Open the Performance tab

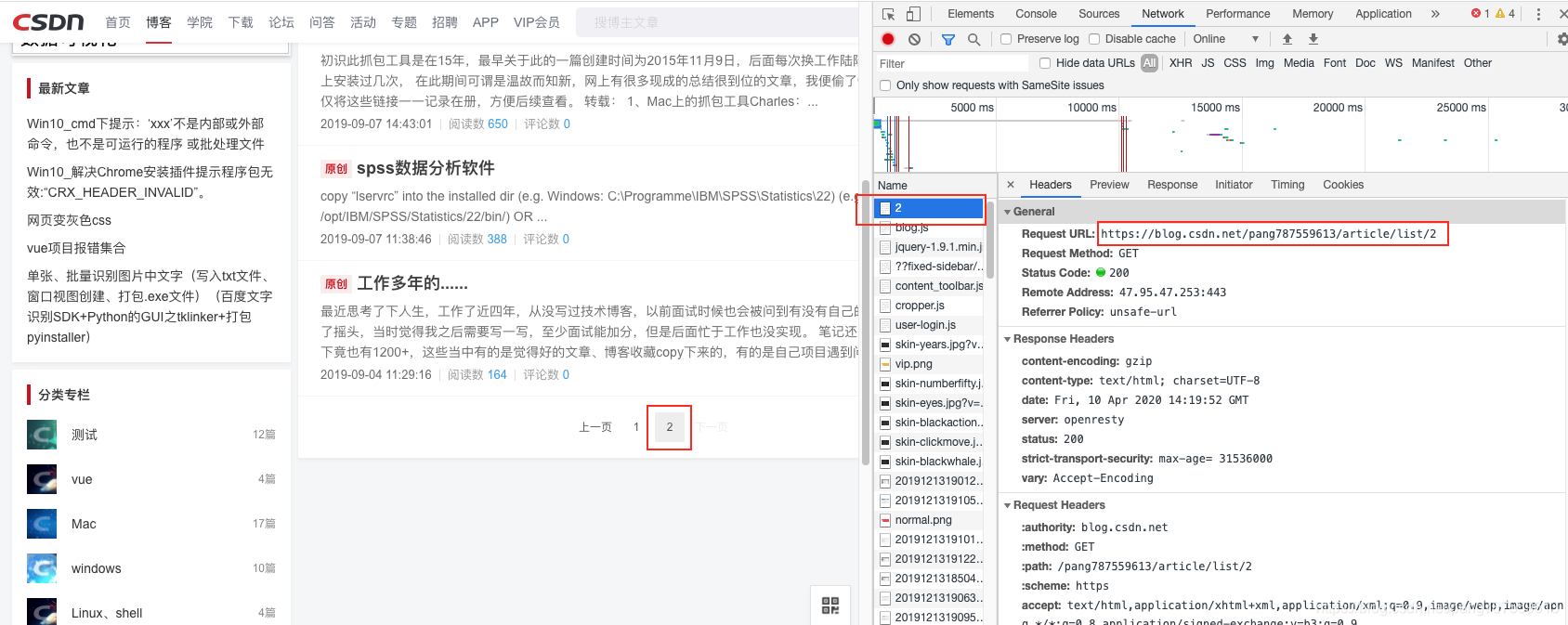coord(1238,14)
